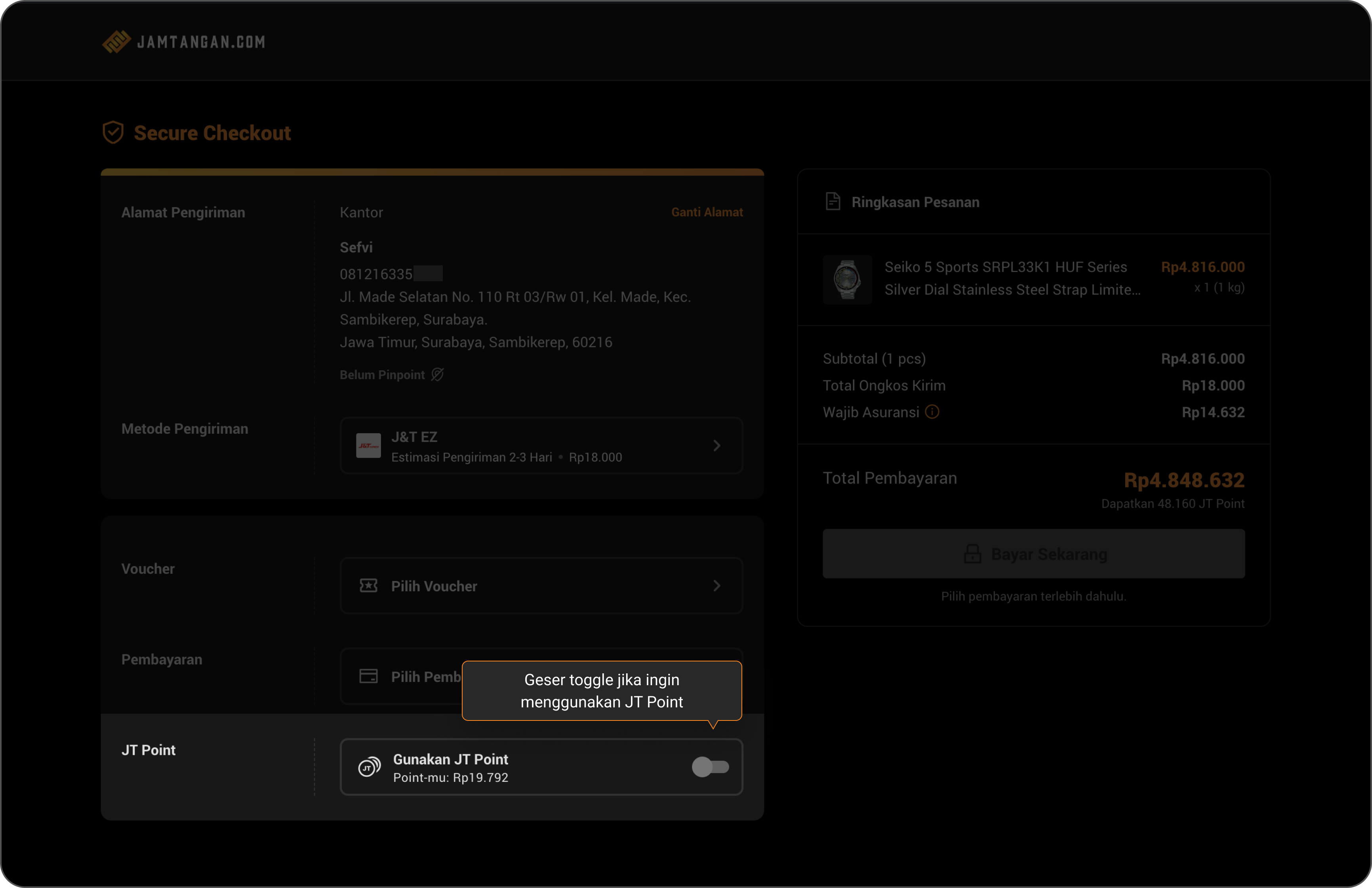Enable the Gunakan JT Point toggle

(x=710, y=767)
